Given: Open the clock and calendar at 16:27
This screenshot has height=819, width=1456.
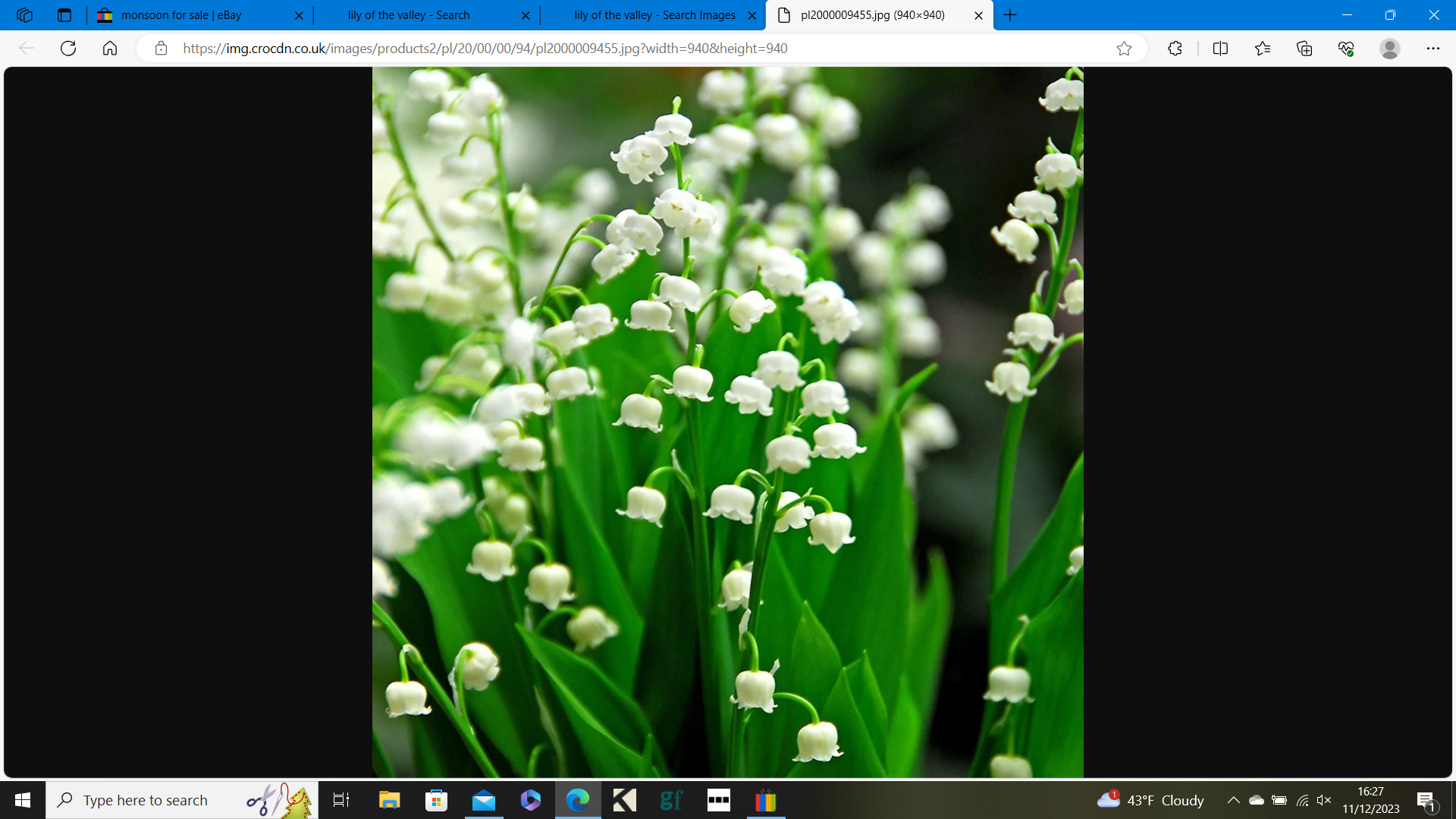Looking at the screenshot, I should pyautogui.click(x=1371, y=800).
